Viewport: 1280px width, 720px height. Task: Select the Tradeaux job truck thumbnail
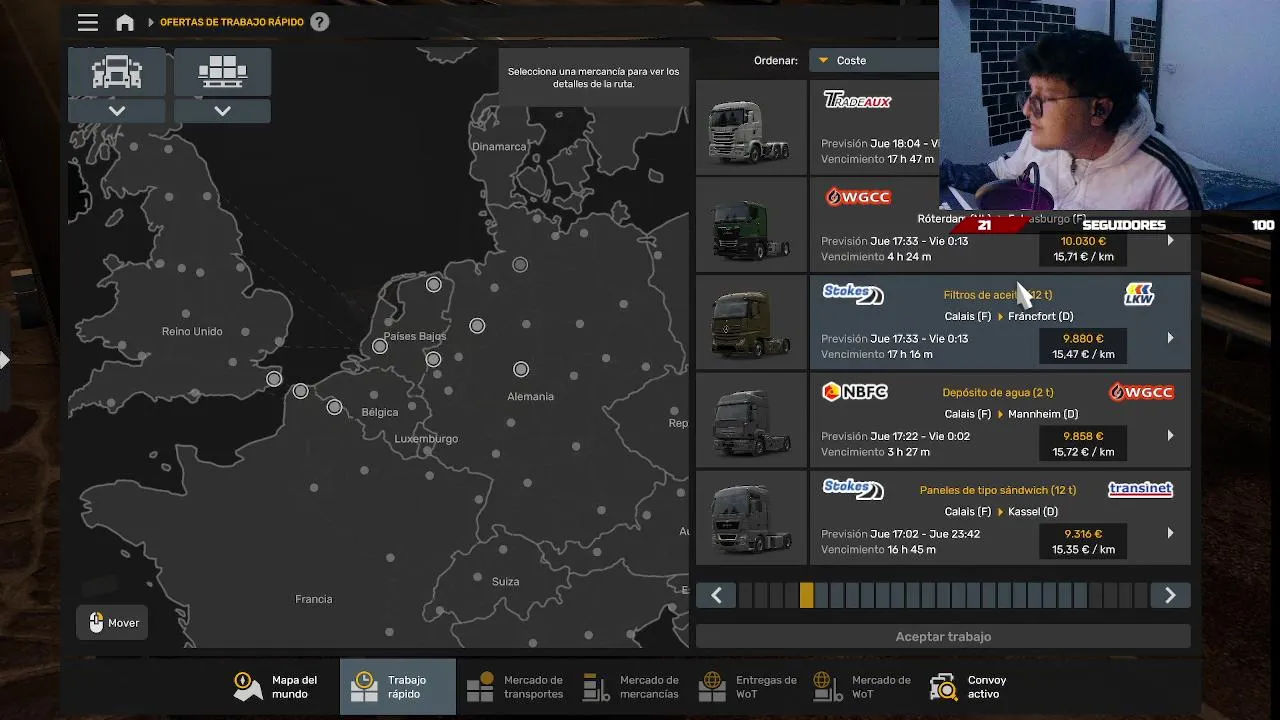pos(751,128)
